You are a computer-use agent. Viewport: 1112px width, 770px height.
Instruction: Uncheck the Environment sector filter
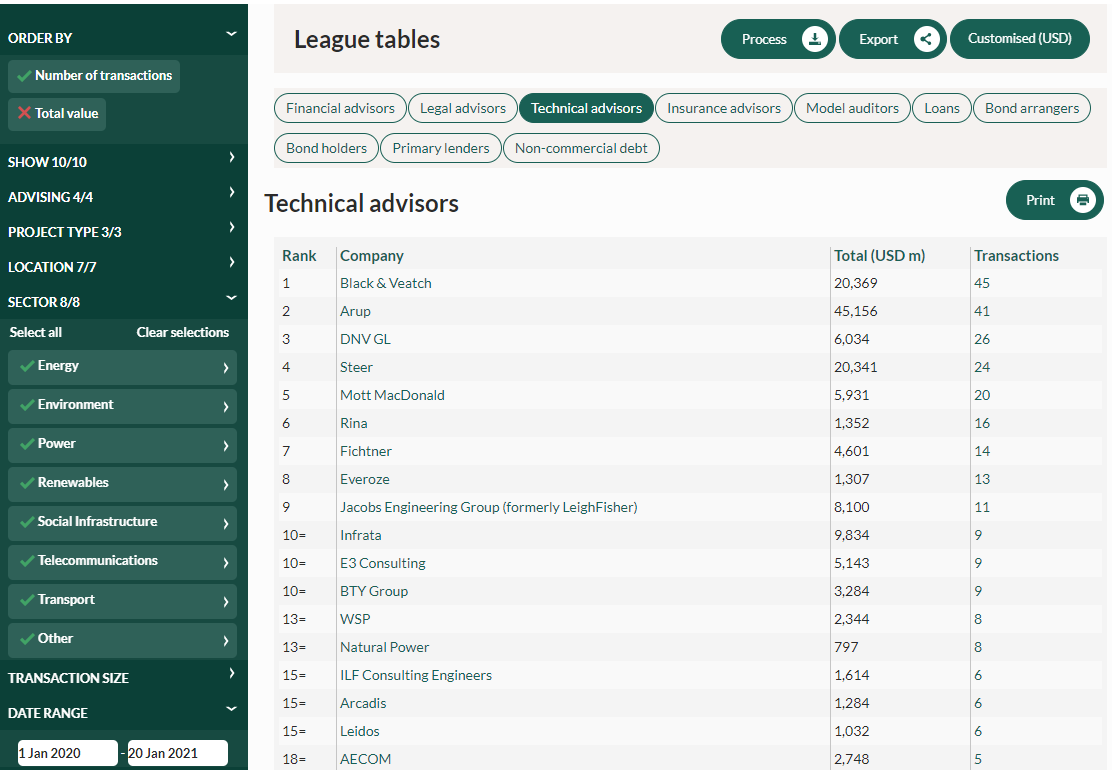pyautogui.click(x=28, y=405)
